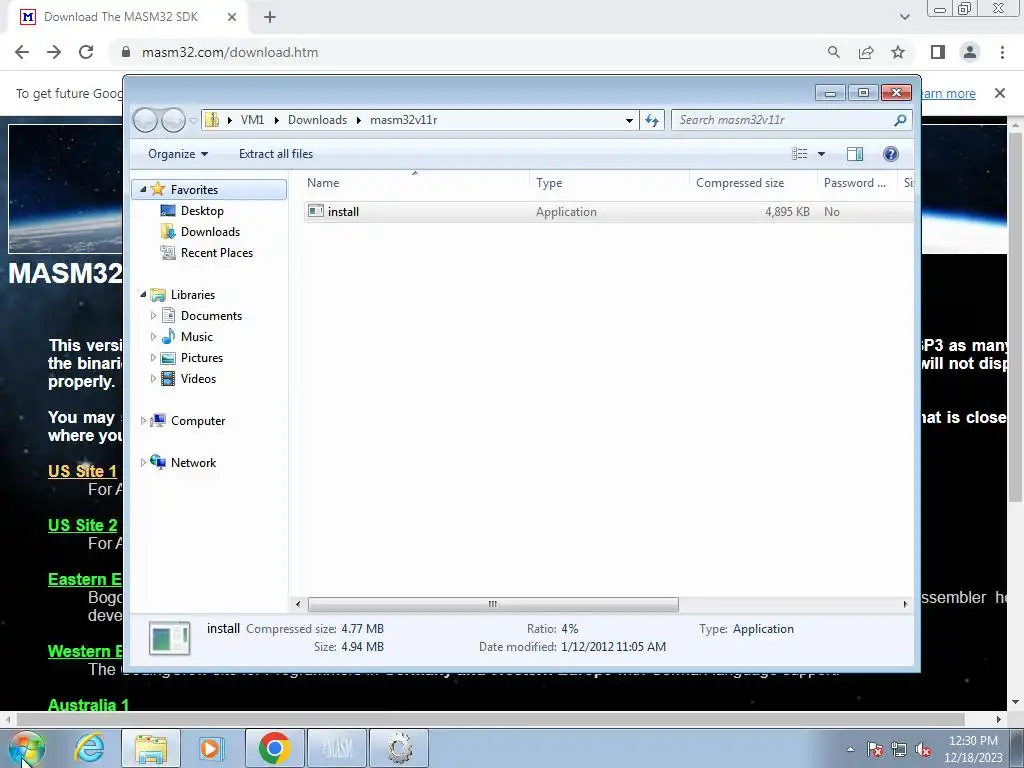Go back in Explorer window

coord(146,120)
